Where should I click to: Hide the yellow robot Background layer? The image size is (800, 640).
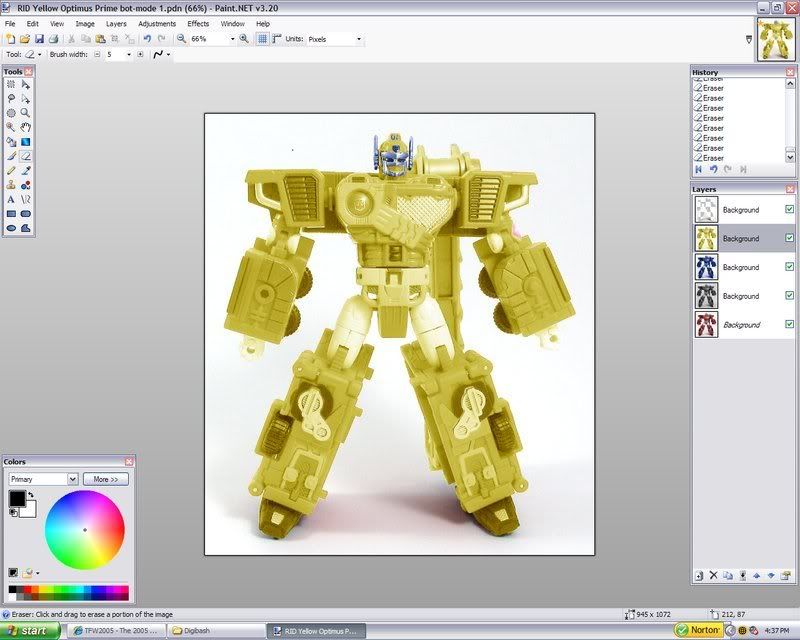pos(789,238)
